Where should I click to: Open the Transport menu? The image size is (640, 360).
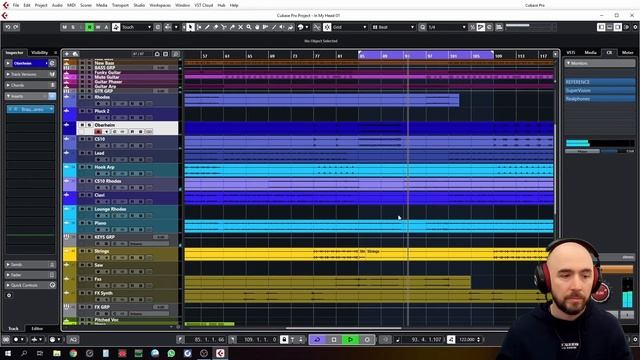coord(120,5)
